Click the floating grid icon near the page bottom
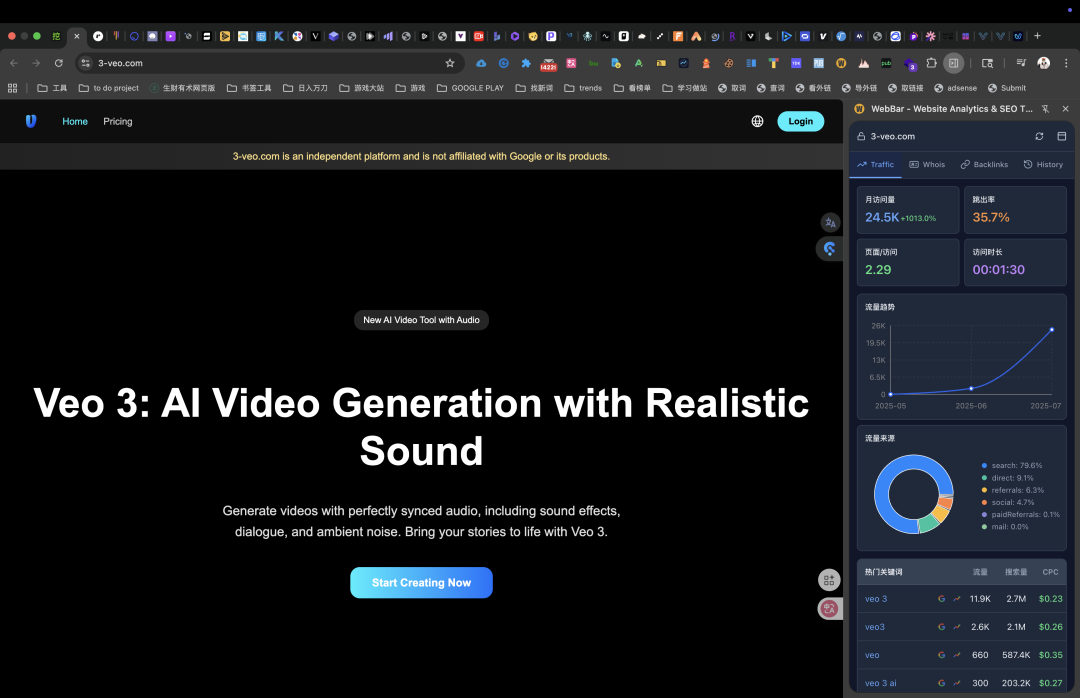The width and height of the screenshot is (1080, 698). (829, 580)
